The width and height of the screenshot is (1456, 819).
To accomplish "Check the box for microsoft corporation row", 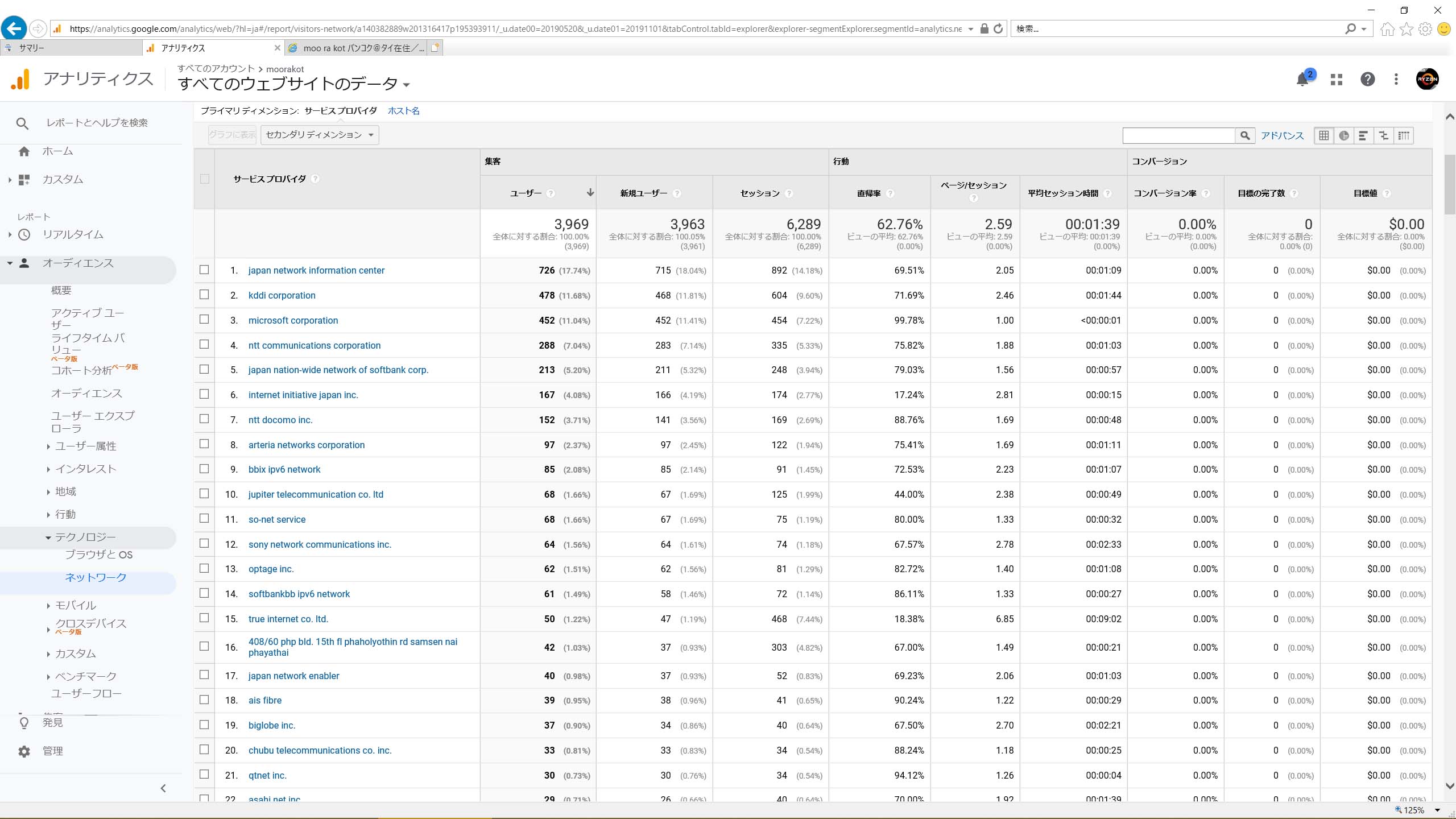I will click(x=204, y=320).
